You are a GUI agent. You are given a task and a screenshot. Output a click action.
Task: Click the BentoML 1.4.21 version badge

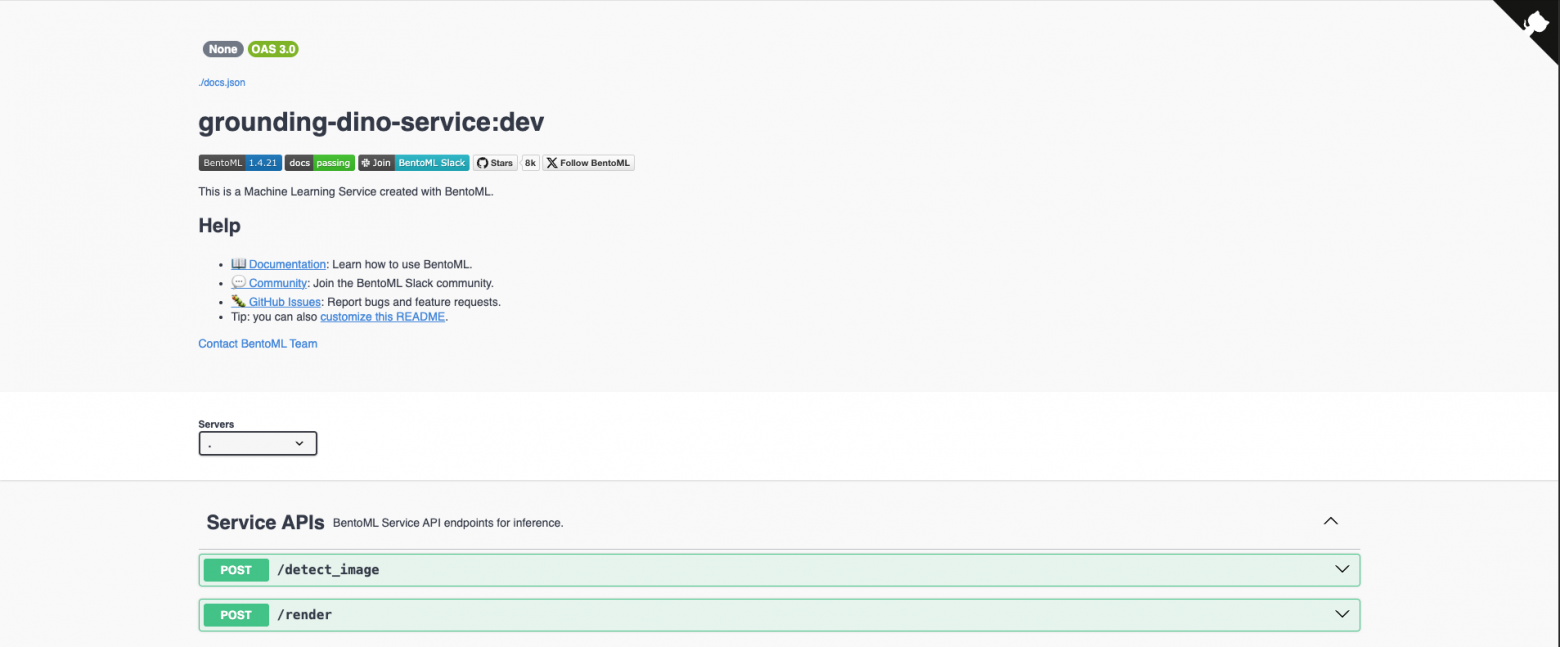[239, 162]
